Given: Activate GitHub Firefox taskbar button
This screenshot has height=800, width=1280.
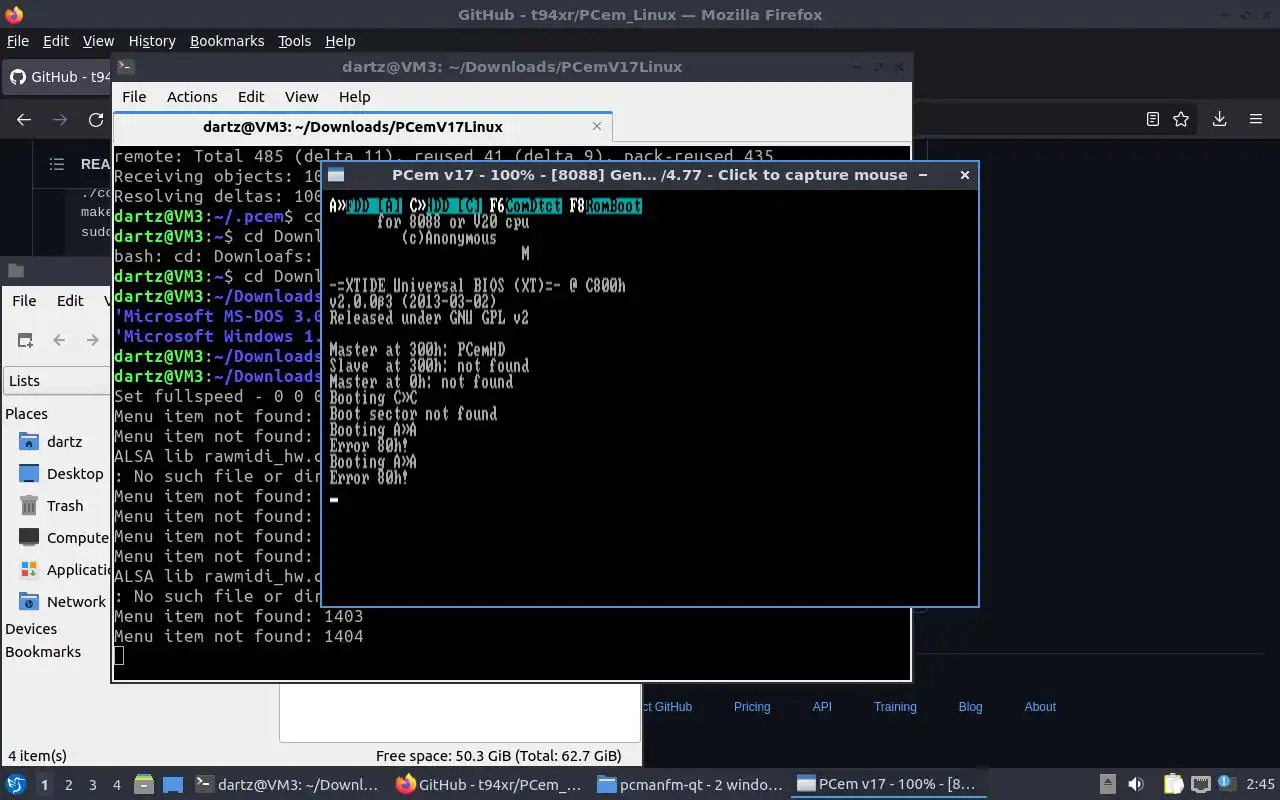Looking at the screenshot, I should 489,785.
